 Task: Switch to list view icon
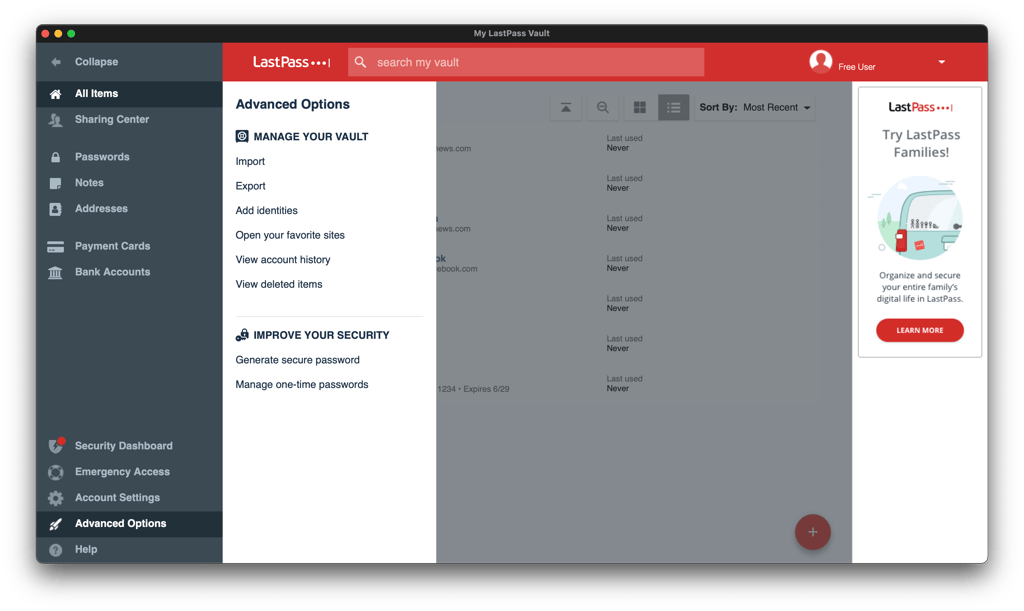click(673, 108)
